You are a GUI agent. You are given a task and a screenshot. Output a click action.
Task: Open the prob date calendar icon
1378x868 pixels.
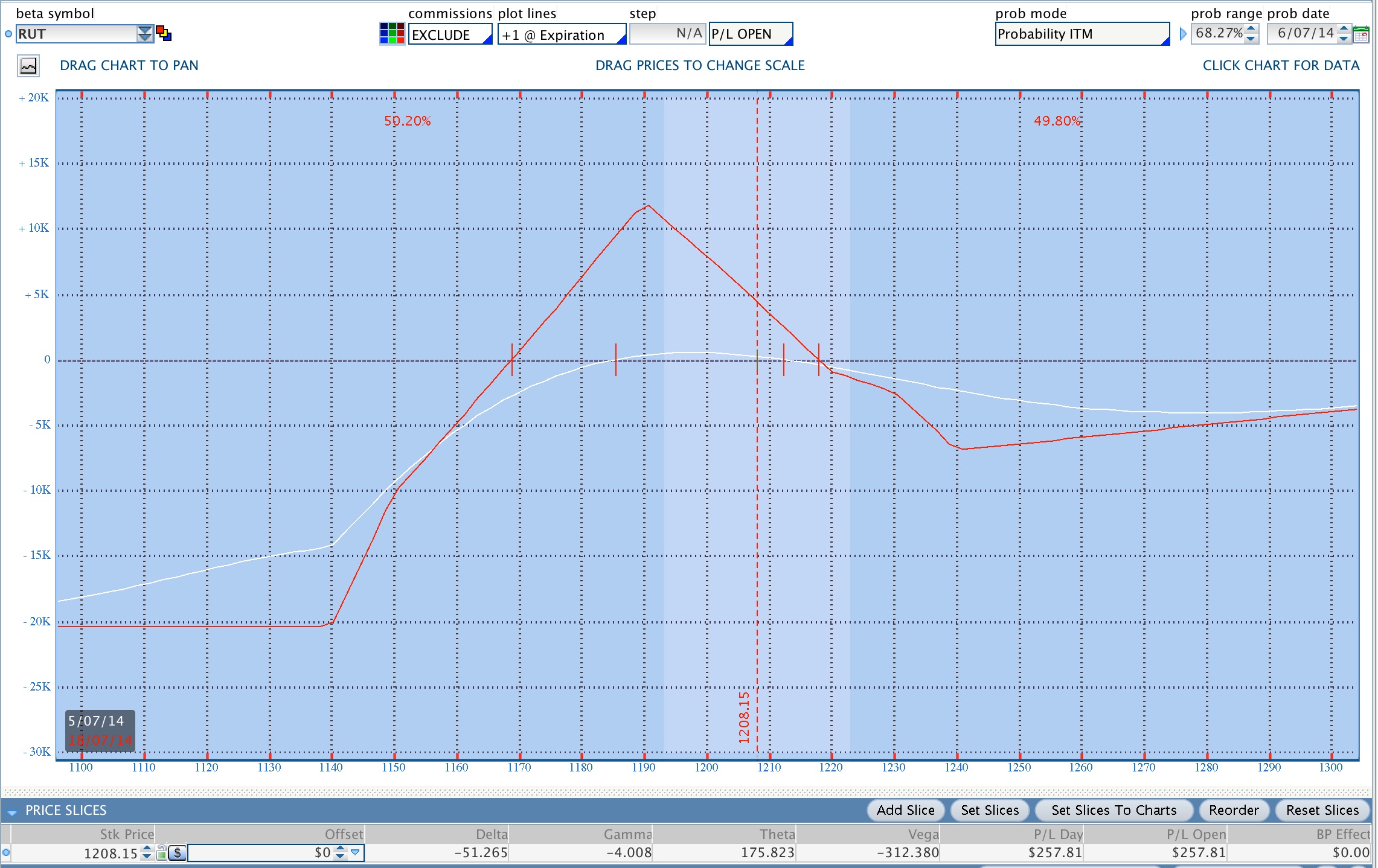coord(1361,34)
